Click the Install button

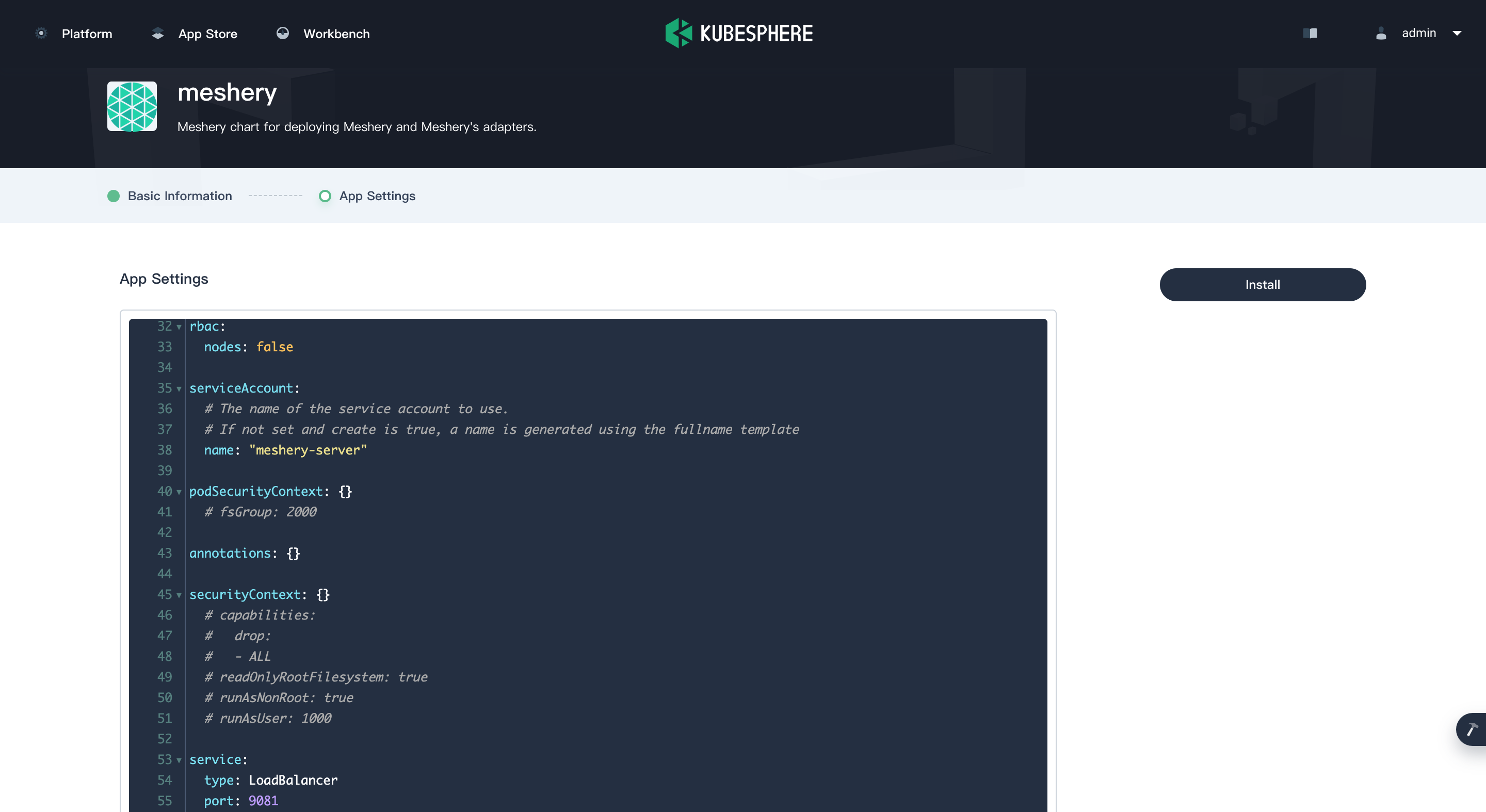1262,284
